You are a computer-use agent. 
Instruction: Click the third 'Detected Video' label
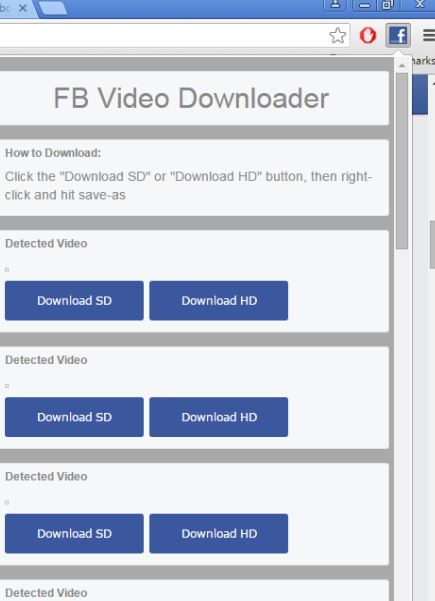click(x=46, y=476)
